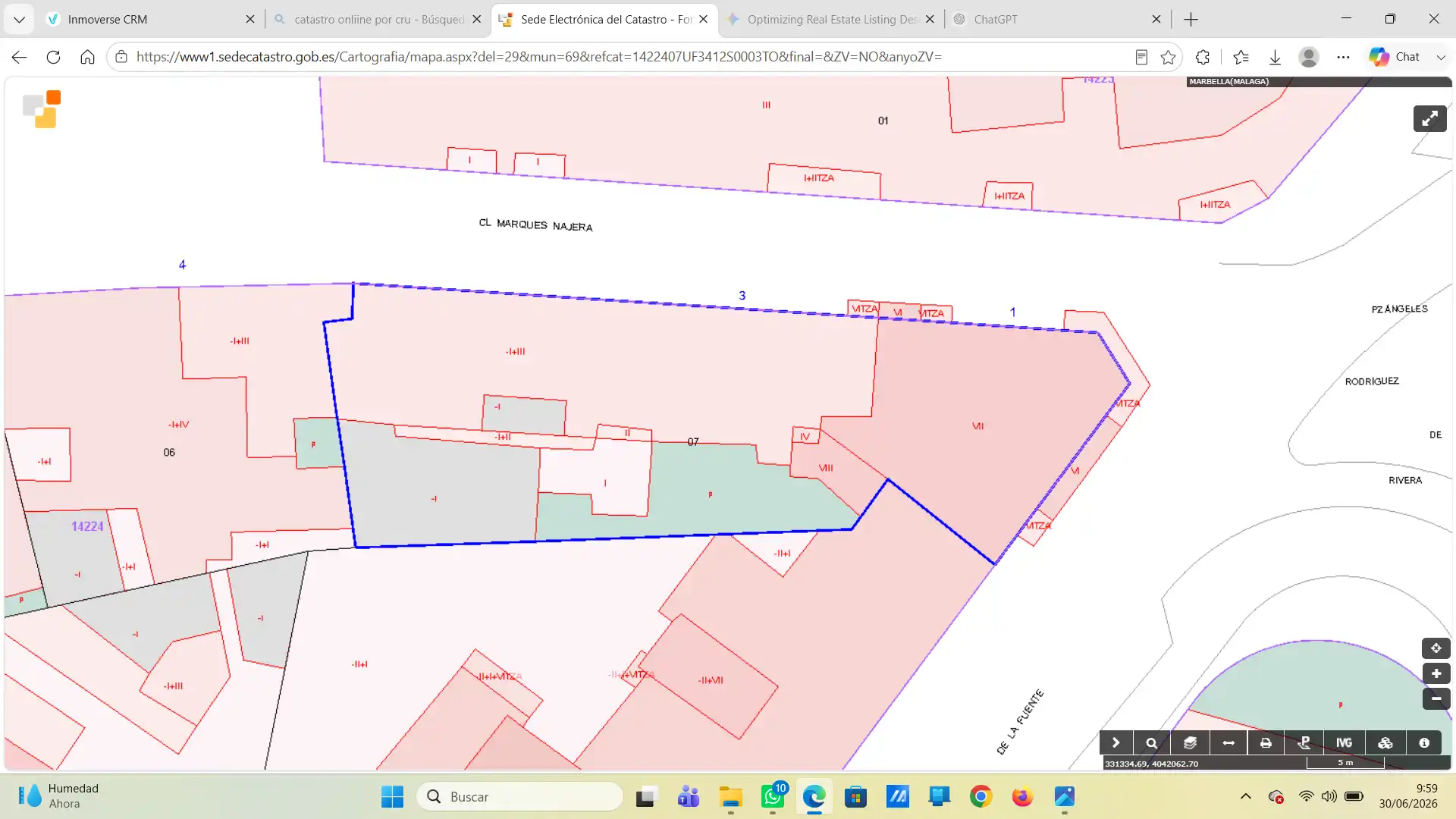Screen dimensions: 1456x819
Task: Expand the Copilot Chat dropdown arrow
Action: 1441,57
